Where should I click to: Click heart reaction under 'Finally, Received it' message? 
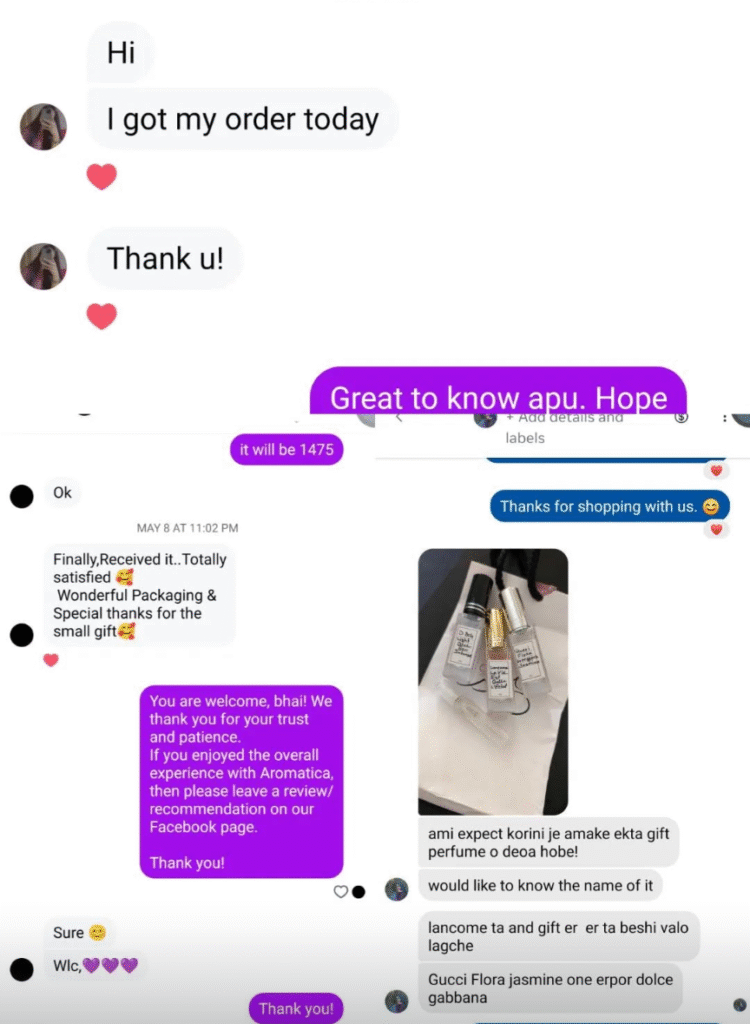point(51,660)
